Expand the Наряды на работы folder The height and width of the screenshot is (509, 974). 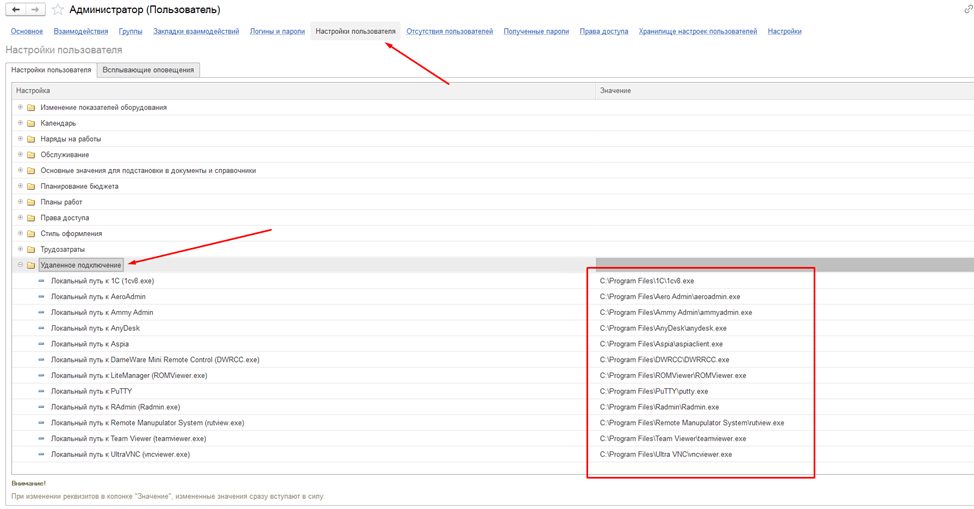[x=20, y=139]
